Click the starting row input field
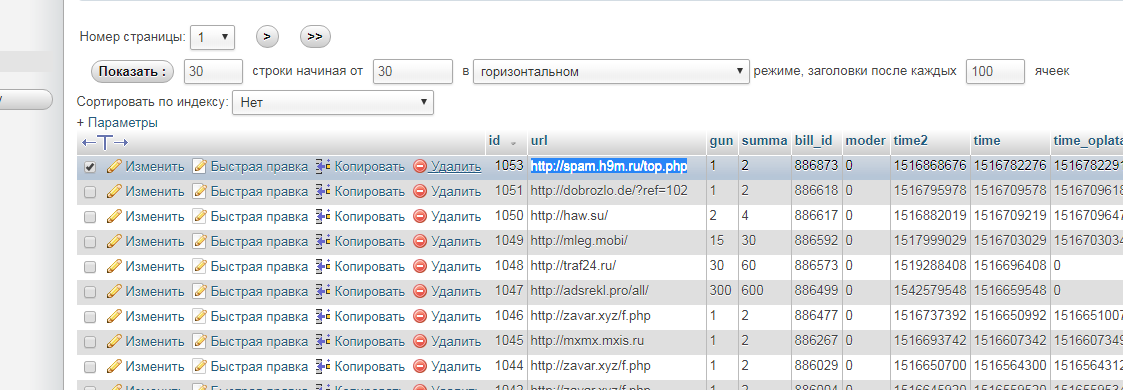Screen dimensions: 1123x390 click(413, 72)
